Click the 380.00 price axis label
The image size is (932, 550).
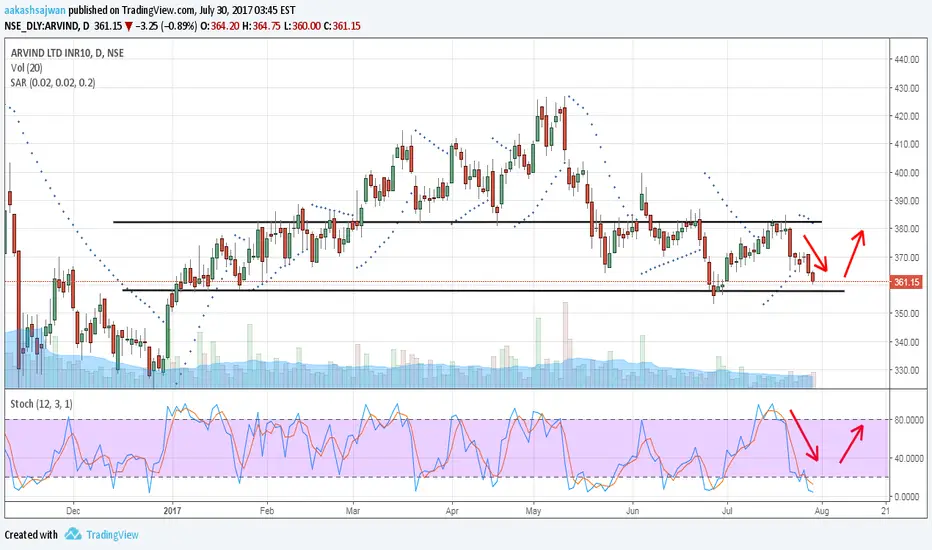[x=907, y=229]
